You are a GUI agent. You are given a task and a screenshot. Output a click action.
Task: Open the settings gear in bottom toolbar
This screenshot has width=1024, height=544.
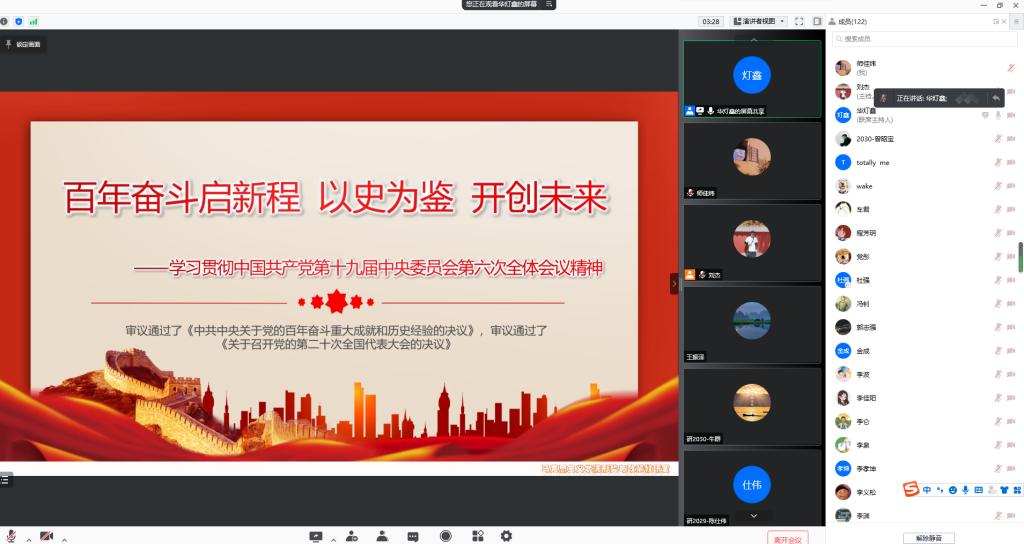tap(506, 537)
